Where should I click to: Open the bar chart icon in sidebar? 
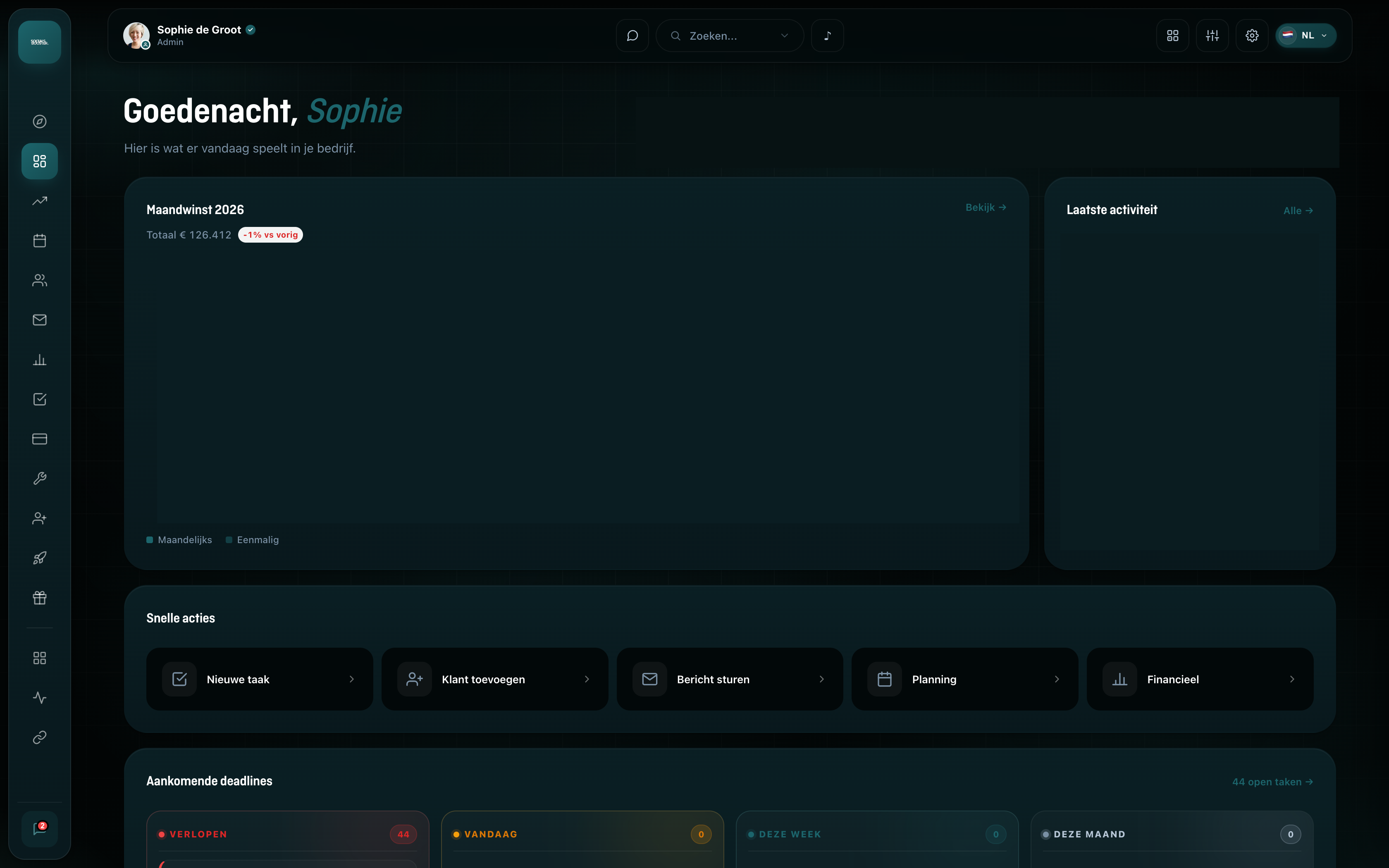coord(40,359)
